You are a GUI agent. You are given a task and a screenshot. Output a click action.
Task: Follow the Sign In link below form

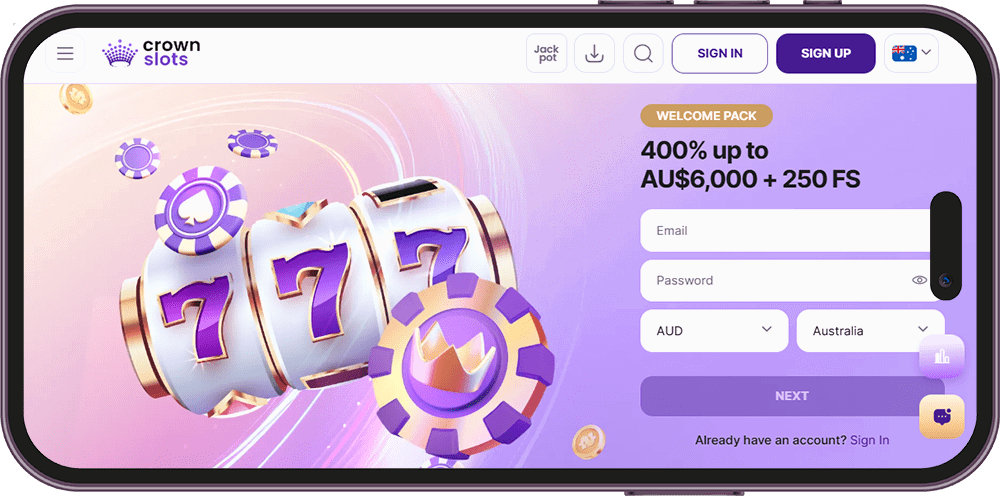pyautogui.click(x=869, y=440)
